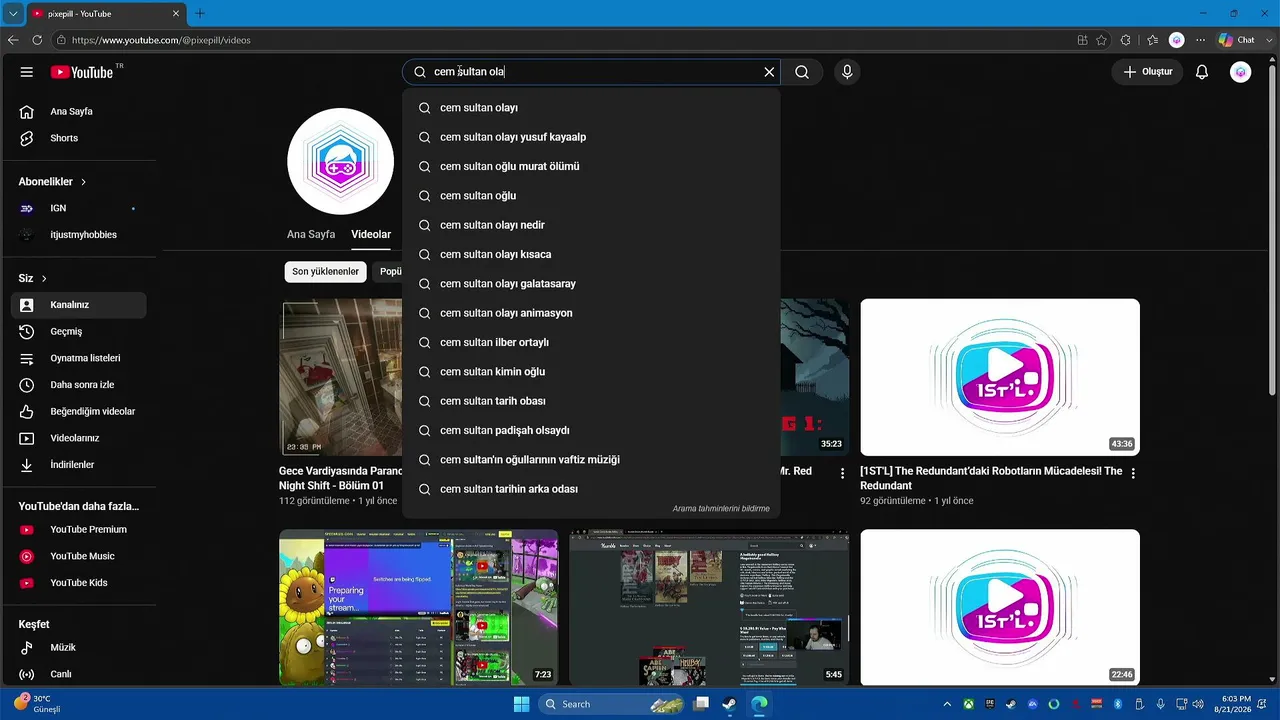Open the itjustmyhobbies subscription channel
The image size is (1280, 720).
coord(78,235)
